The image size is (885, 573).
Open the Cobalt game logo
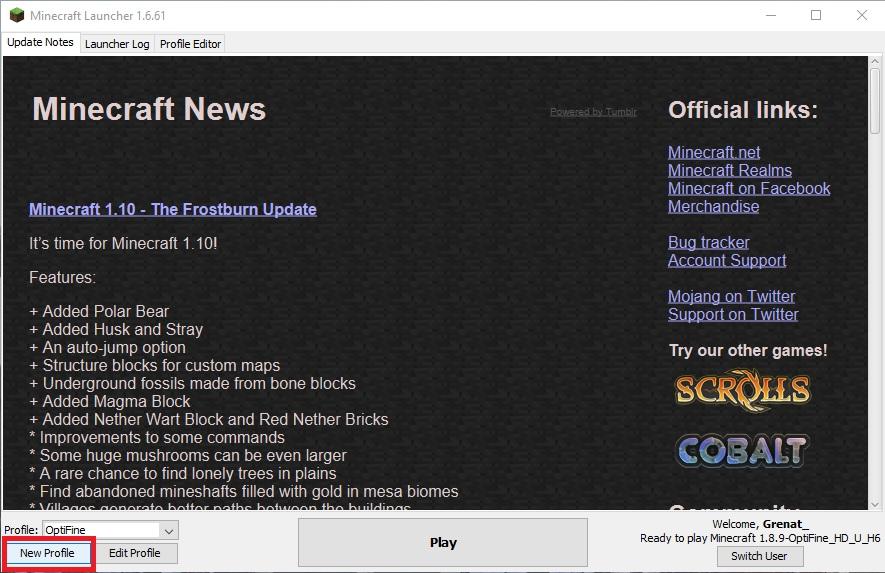742,450
